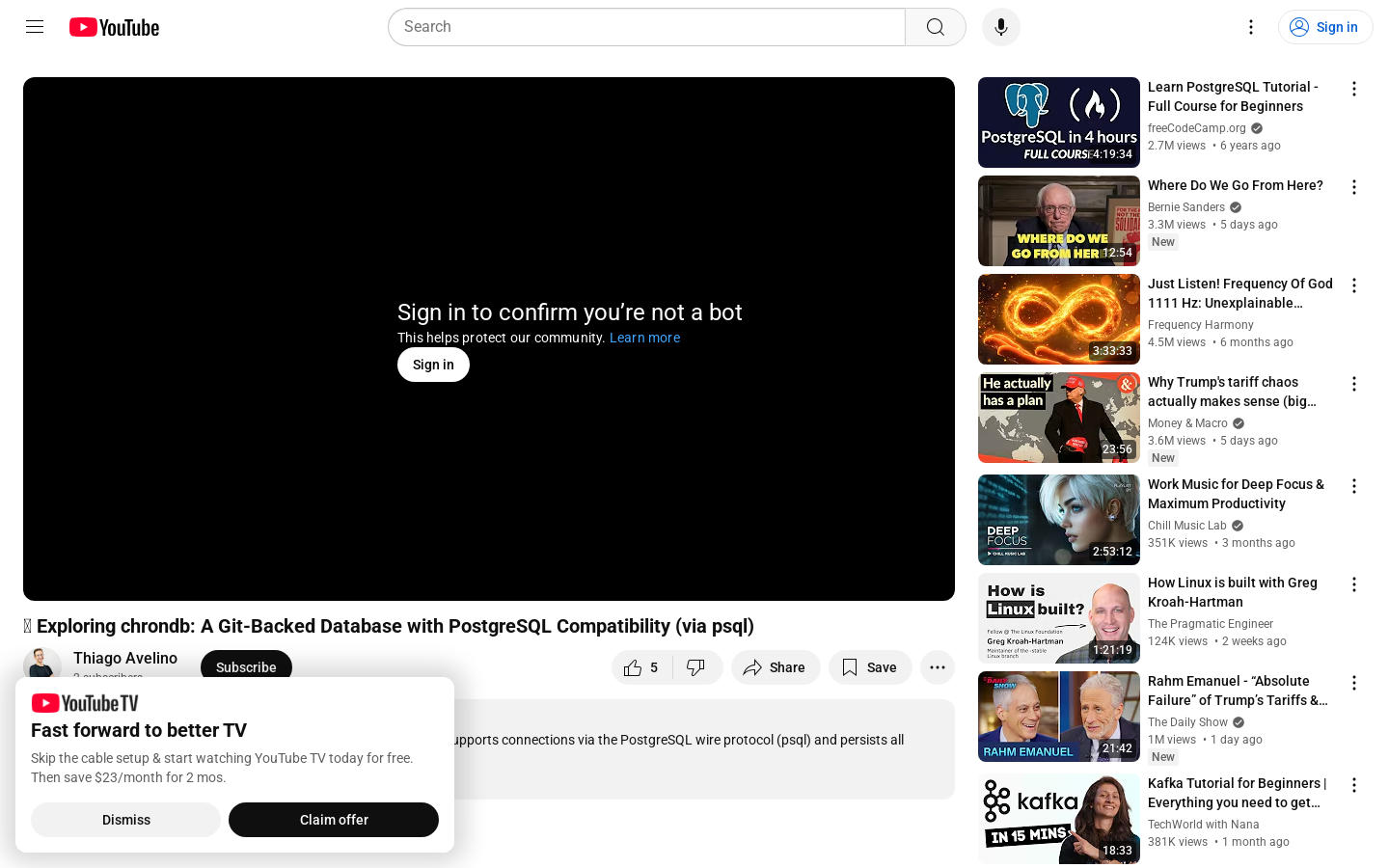Viewport: 1389px width, 868px height.
Task: Open 'How Linux is built with Greg' title
Action: 1233,592
